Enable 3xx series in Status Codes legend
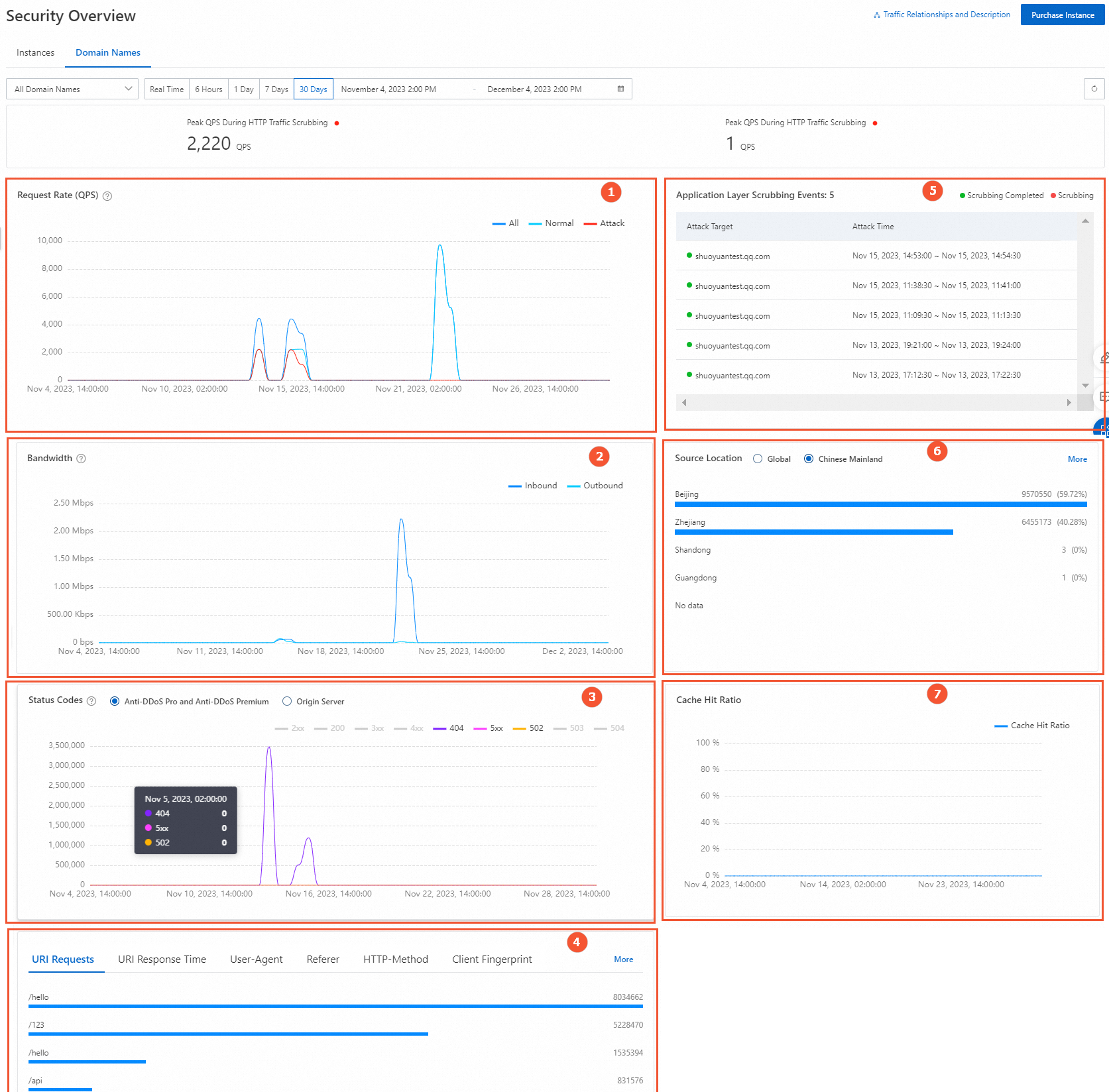The image size is (1109, 1092). [369, 728]
